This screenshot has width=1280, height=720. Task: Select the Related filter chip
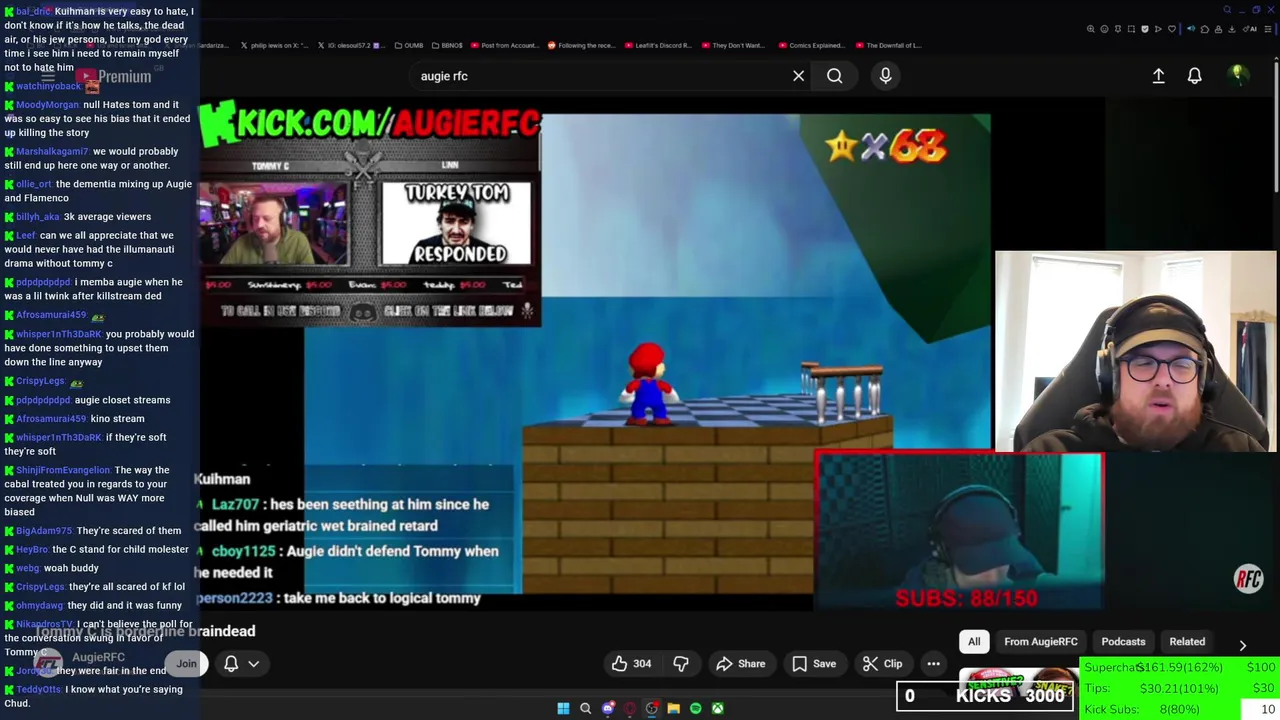[1187, 642]
